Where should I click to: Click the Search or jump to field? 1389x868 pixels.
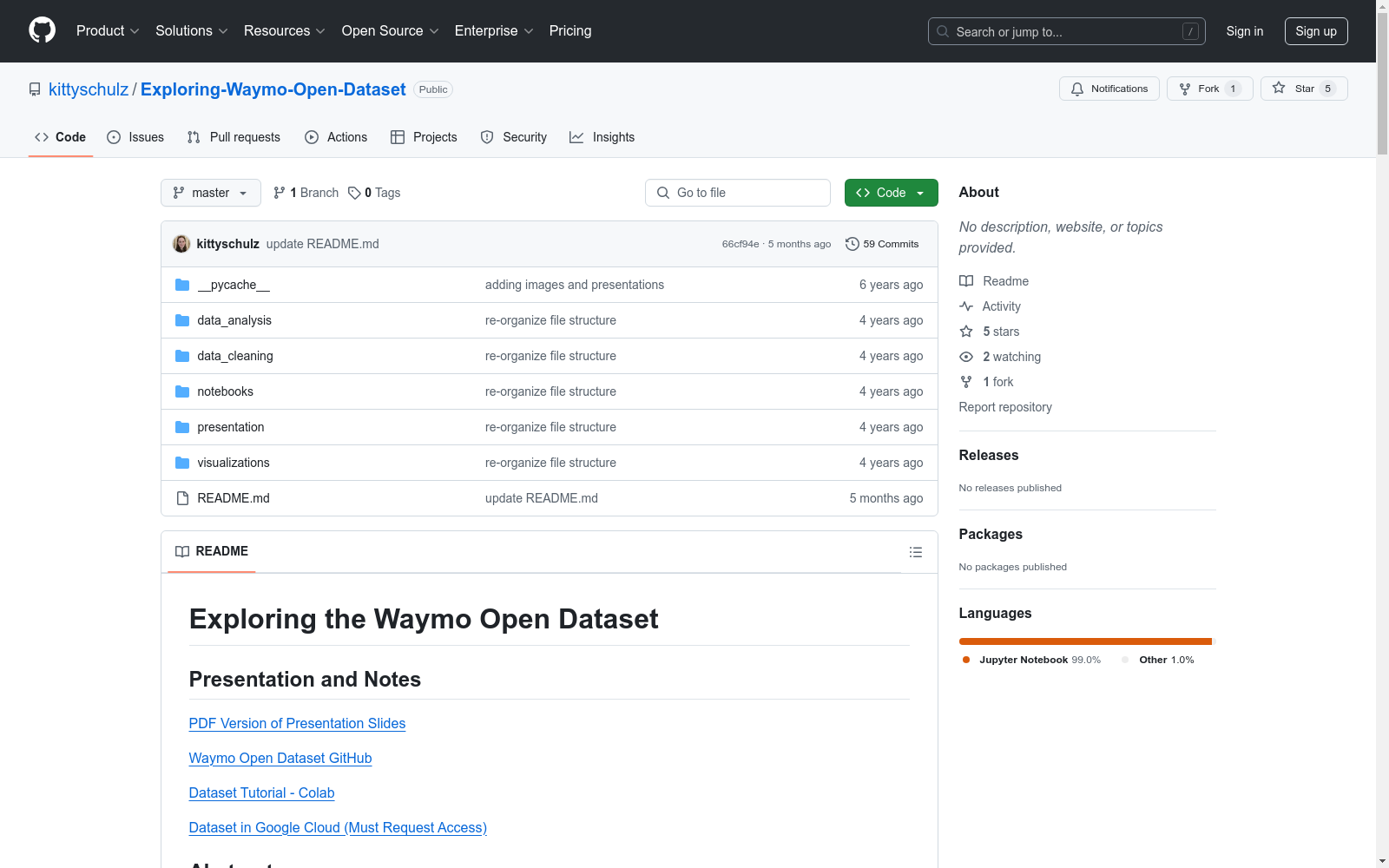tap(1067, 31)
